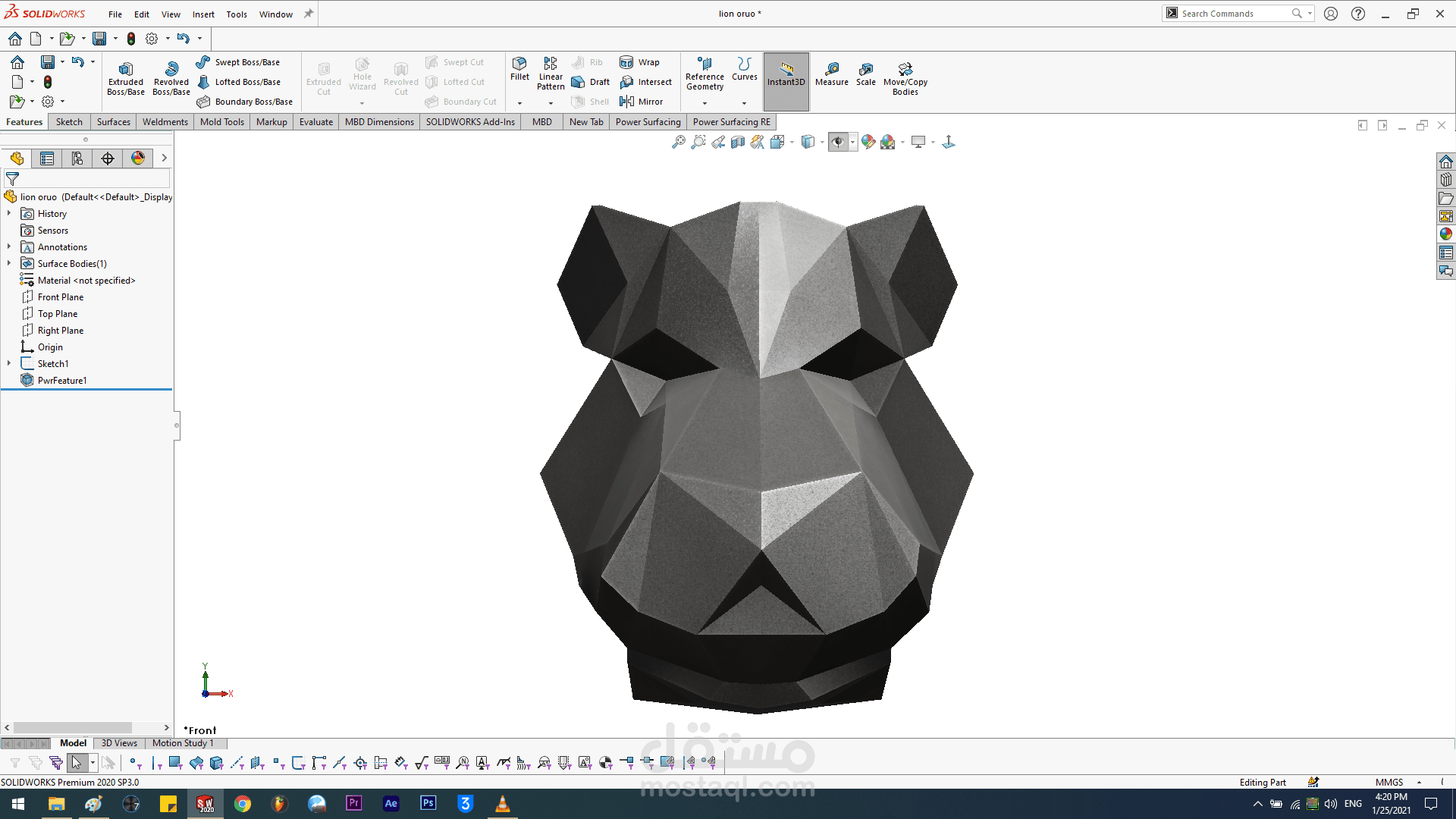Open the Hole Wizard feature

click(x=362, y=74)
